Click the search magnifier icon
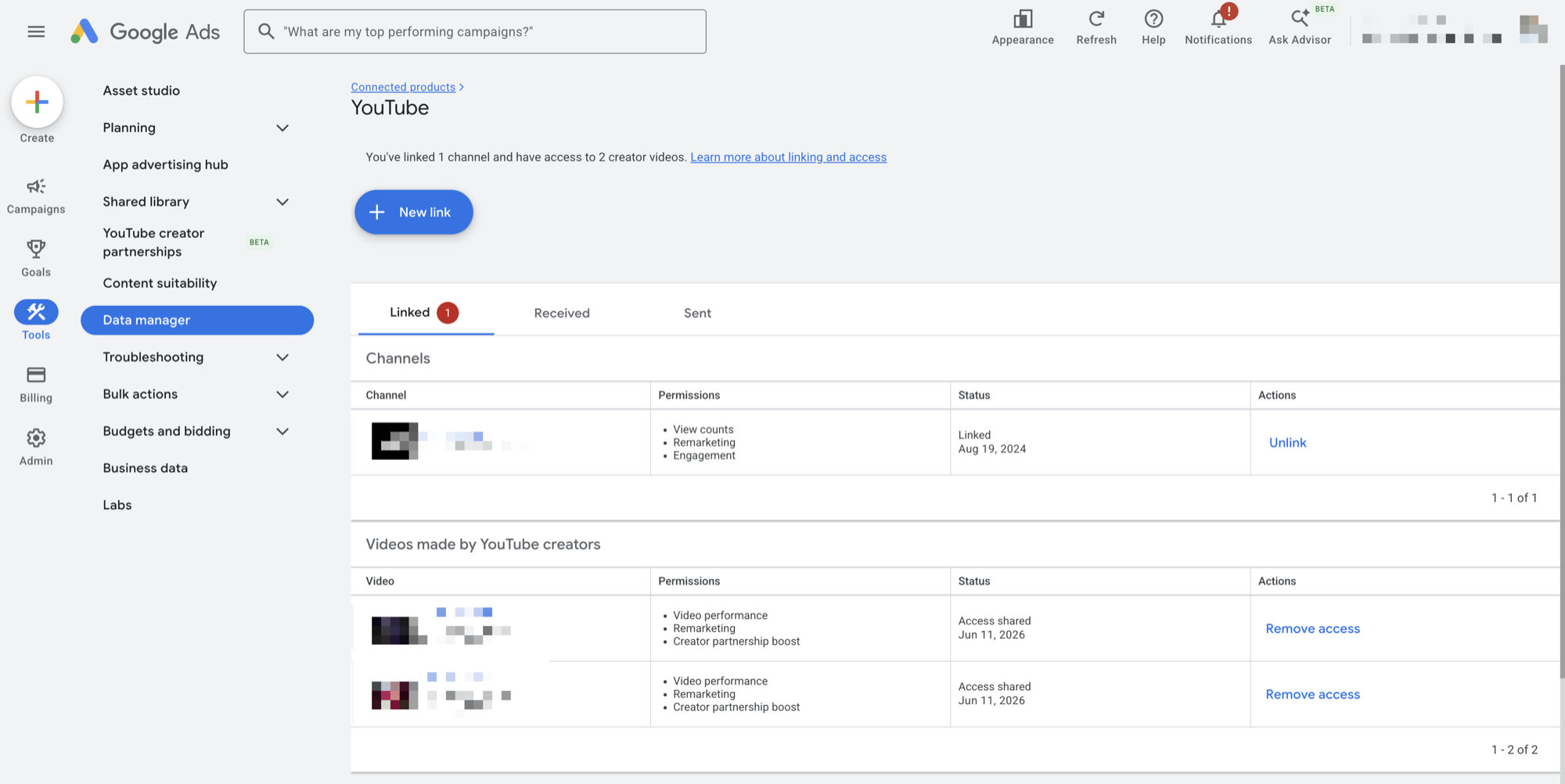Viewport: 1565px width, 784px height. tap(266, 31)
